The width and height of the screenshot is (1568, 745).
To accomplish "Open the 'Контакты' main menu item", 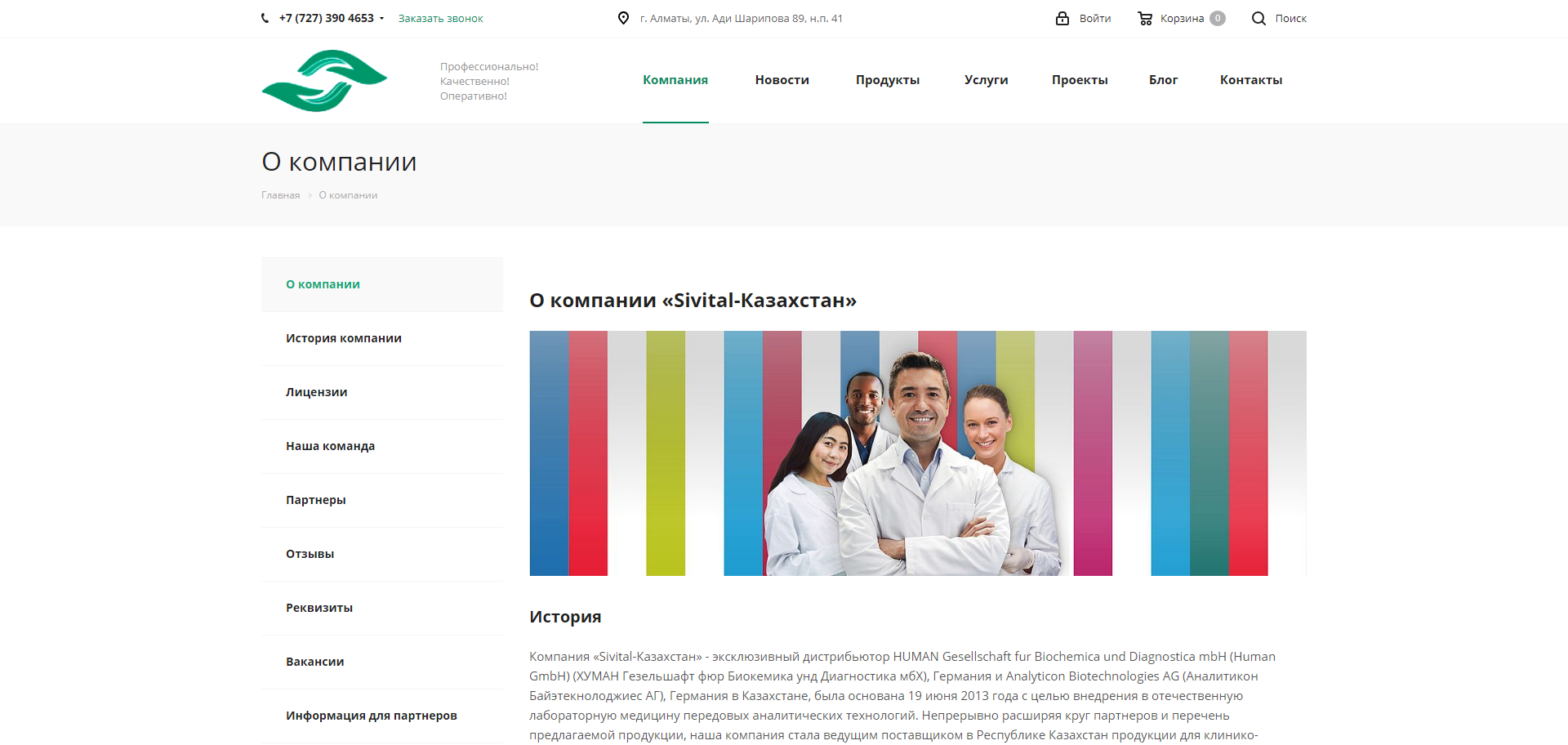I will 1251,80.
